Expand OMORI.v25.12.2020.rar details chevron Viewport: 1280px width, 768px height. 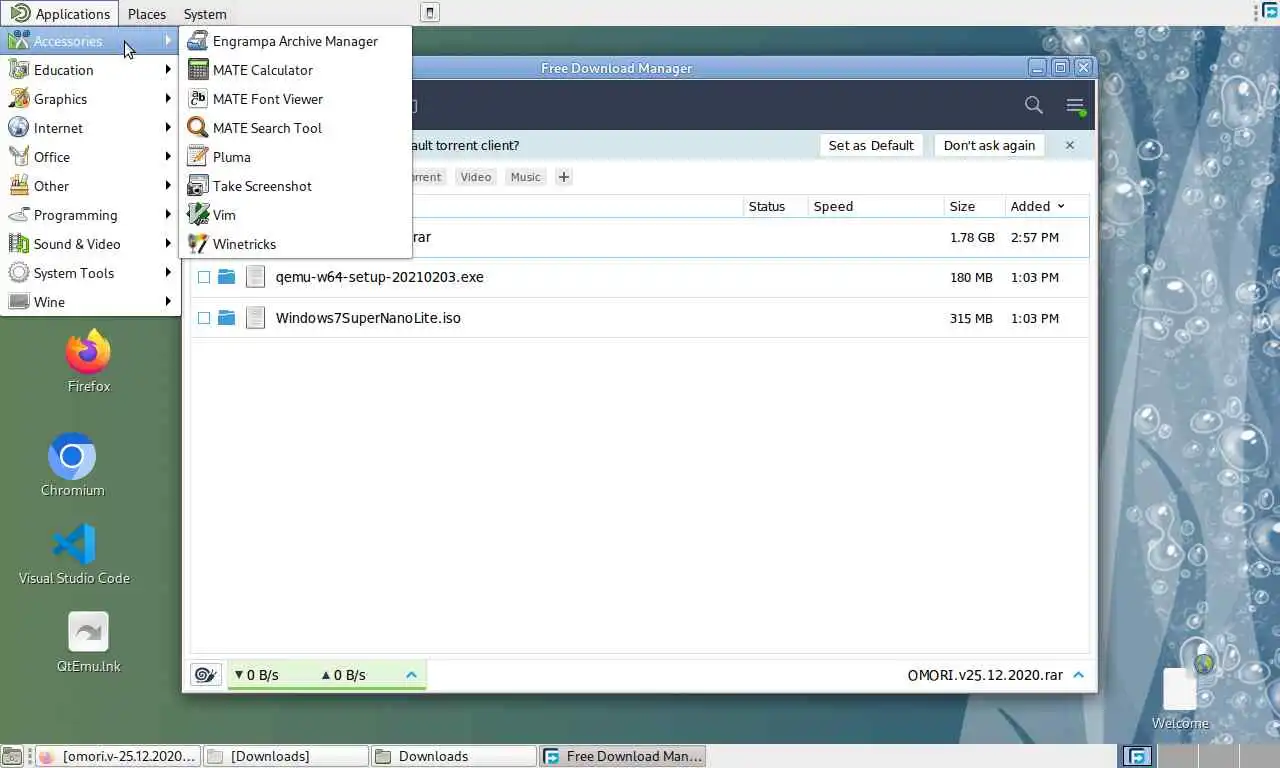(1079, 675)
